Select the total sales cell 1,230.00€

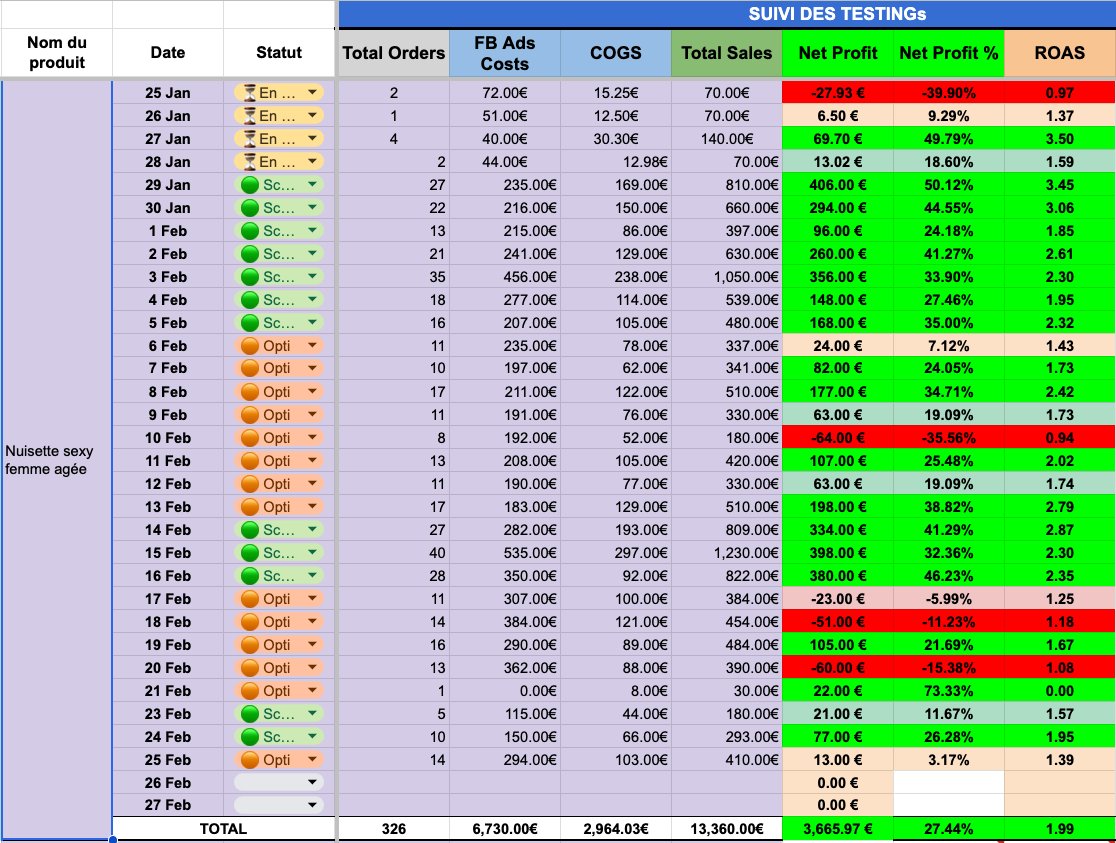click(x=727, y=553)
